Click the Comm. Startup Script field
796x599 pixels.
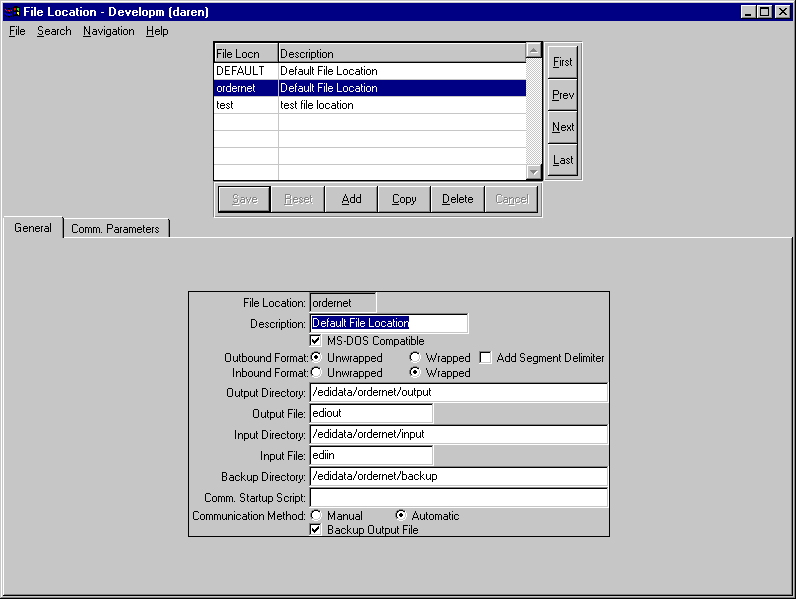pyautogui.click(x=458, y=497)
